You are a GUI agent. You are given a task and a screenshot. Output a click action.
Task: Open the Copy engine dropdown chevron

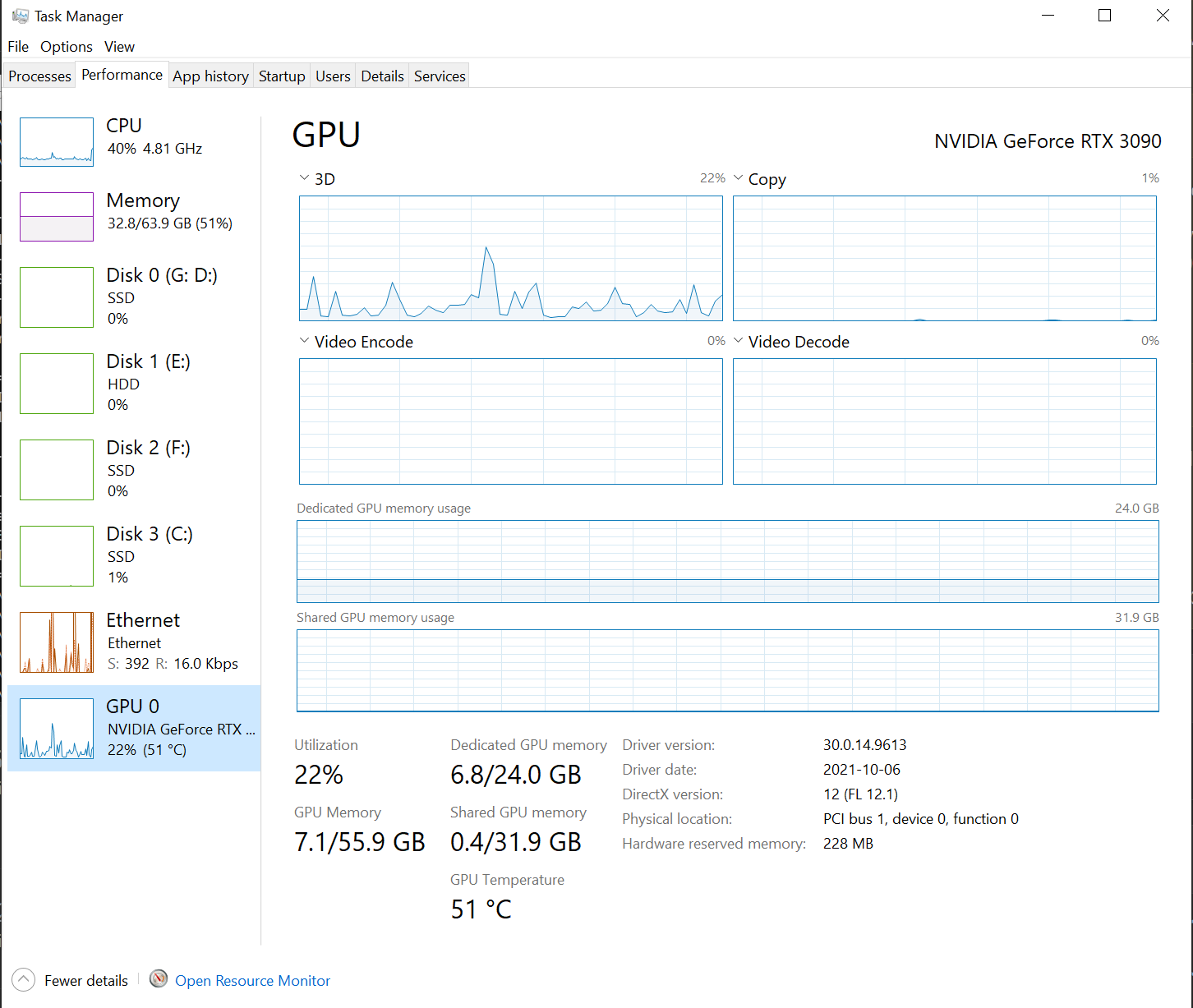(738, 177)
